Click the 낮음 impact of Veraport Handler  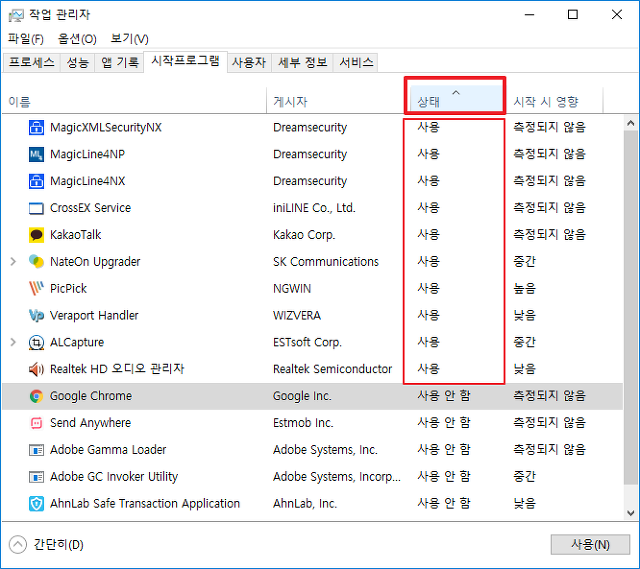click(524, 316)
